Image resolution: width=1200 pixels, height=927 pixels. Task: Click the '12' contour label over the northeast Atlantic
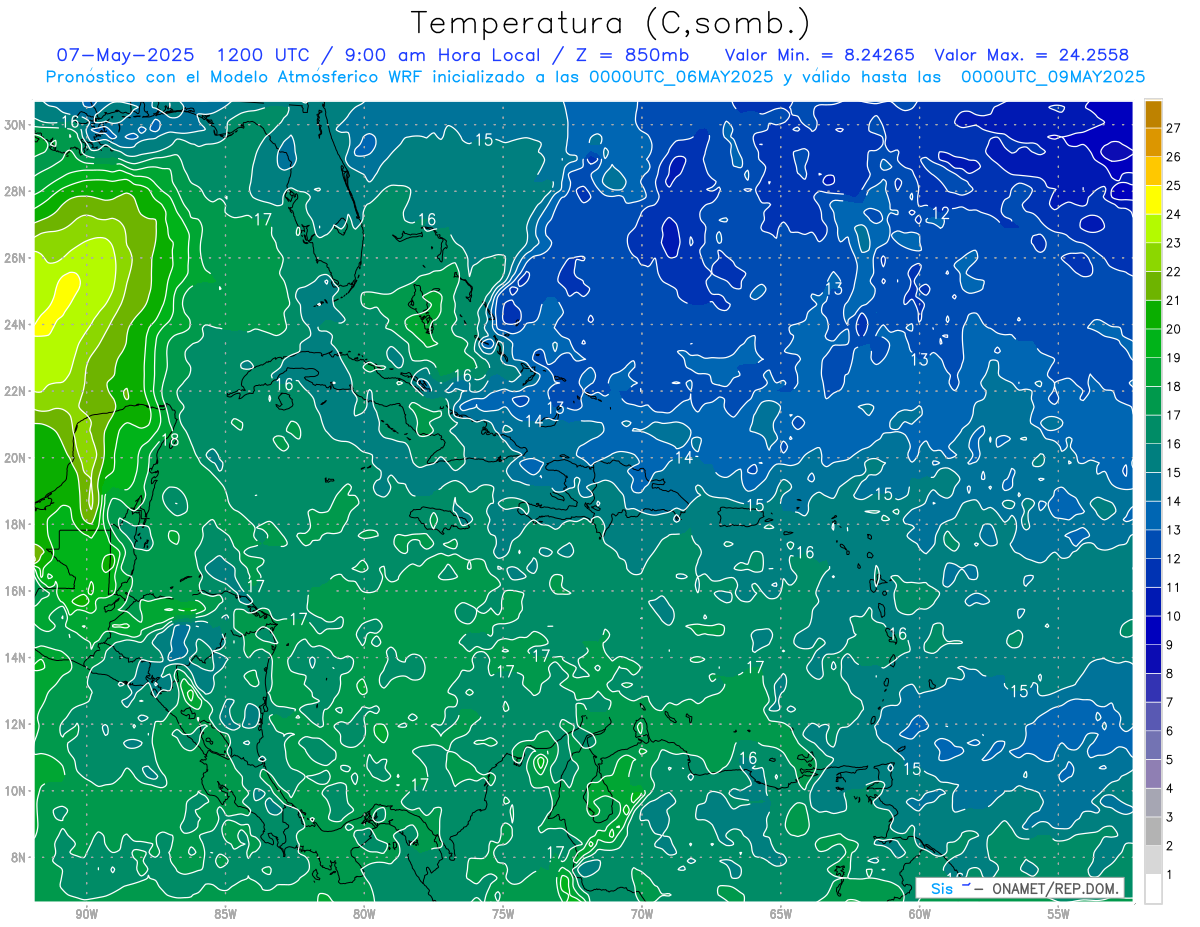[x=940, y=213]
